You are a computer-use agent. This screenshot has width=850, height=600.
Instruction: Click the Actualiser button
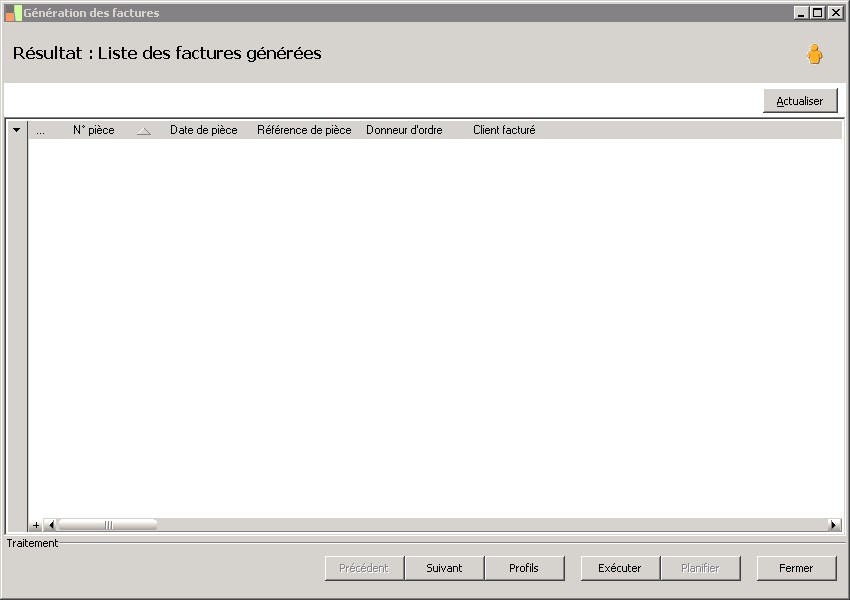[x=800, y=101]
